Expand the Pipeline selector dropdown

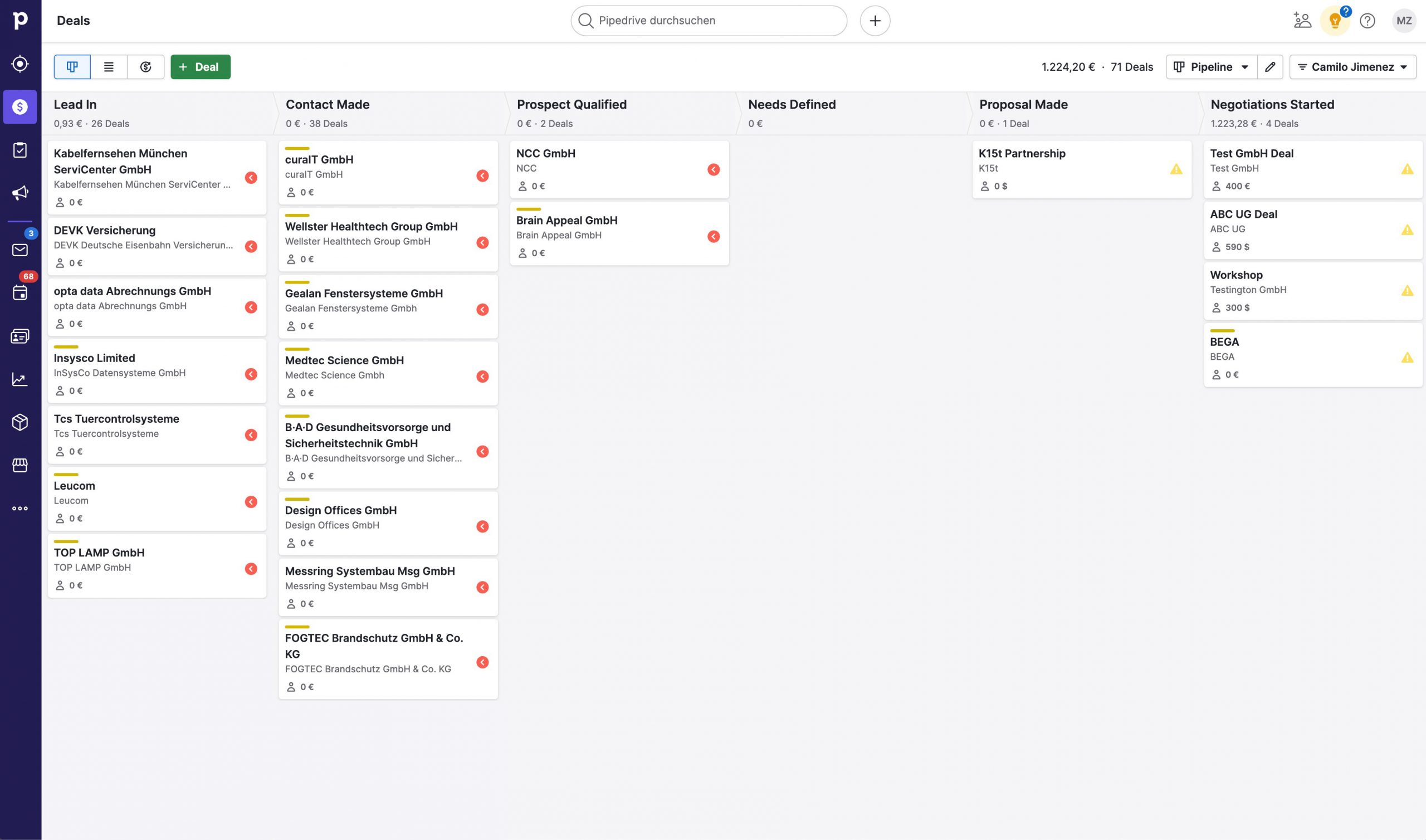(1212, 67)
